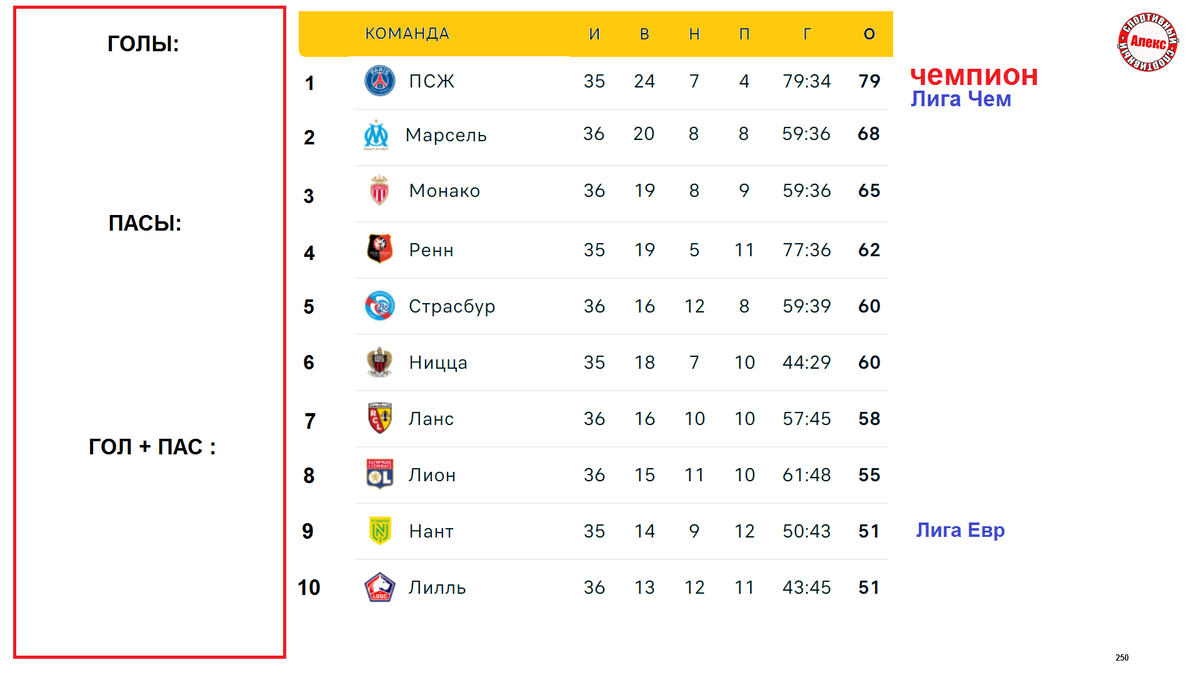Screen dimensions: 1200x675
Task: Sort by the КОМАНДА column header
Action: point(407,34)
